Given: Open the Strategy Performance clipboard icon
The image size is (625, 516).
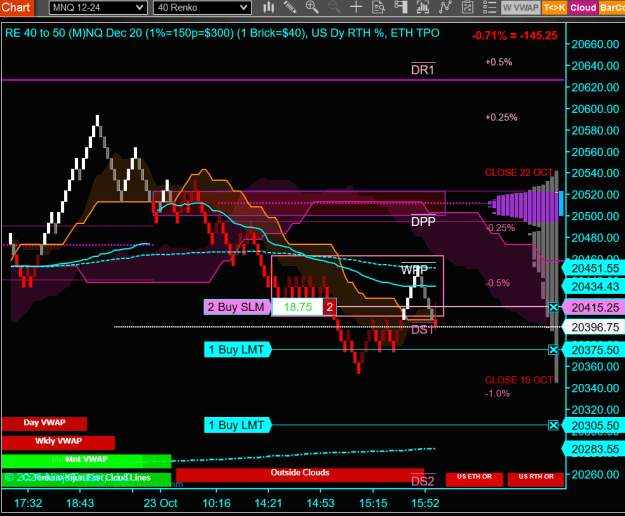Looking at the screenshot, I should click(467, 7).
